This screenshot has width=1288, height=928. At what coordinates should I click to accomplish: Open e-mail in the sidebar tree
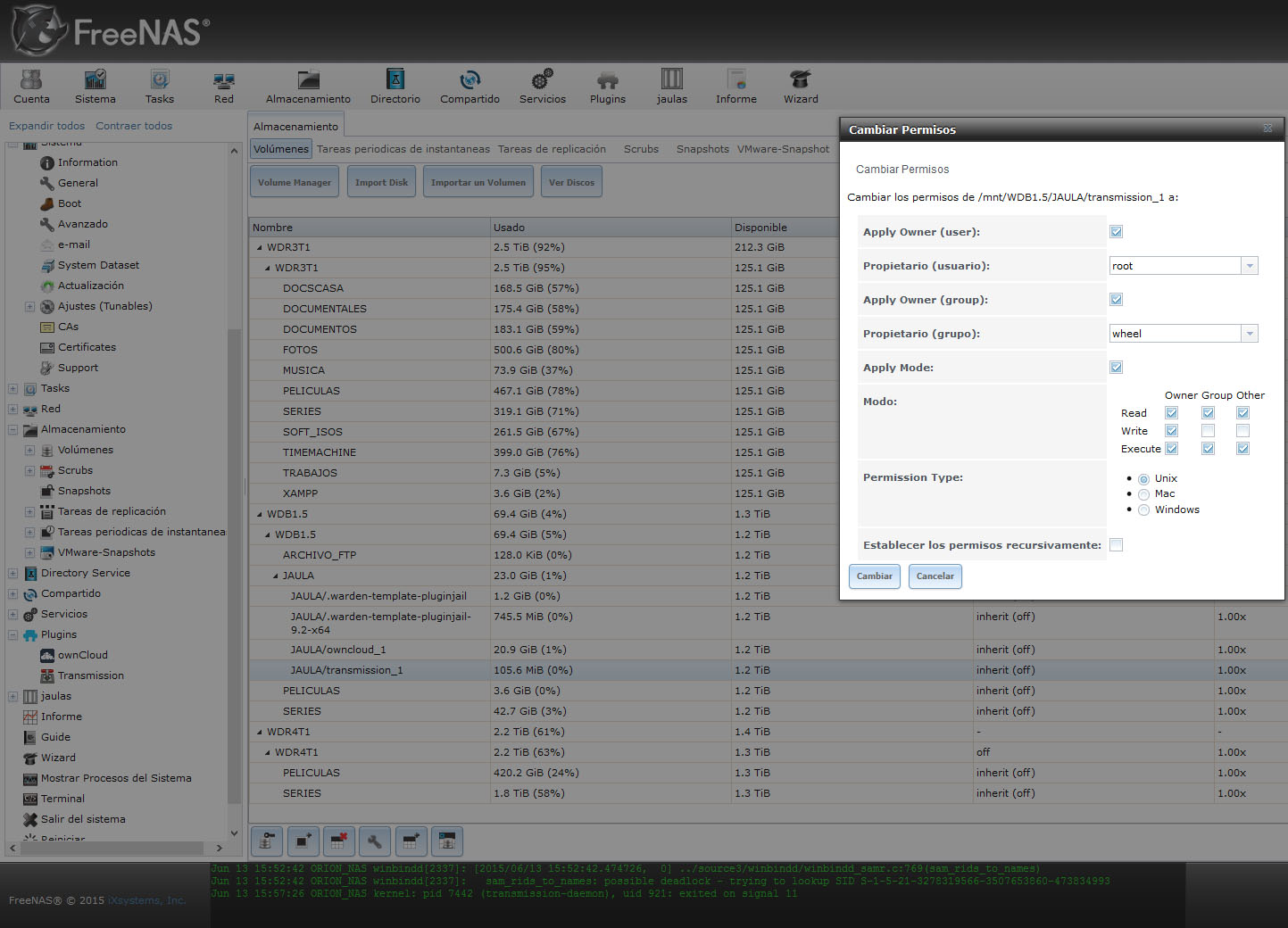coord(74,244)
